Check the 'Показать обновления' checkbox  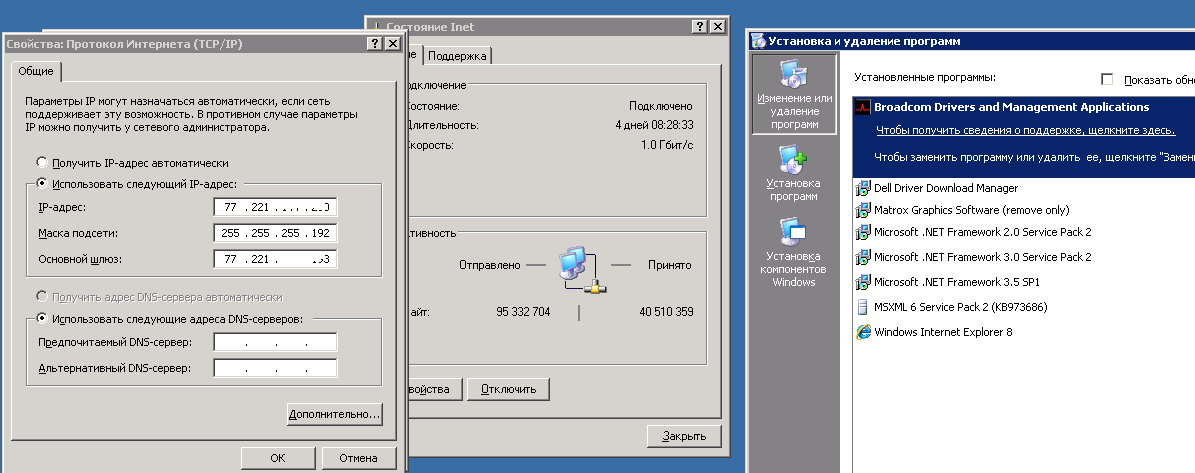1107,79
